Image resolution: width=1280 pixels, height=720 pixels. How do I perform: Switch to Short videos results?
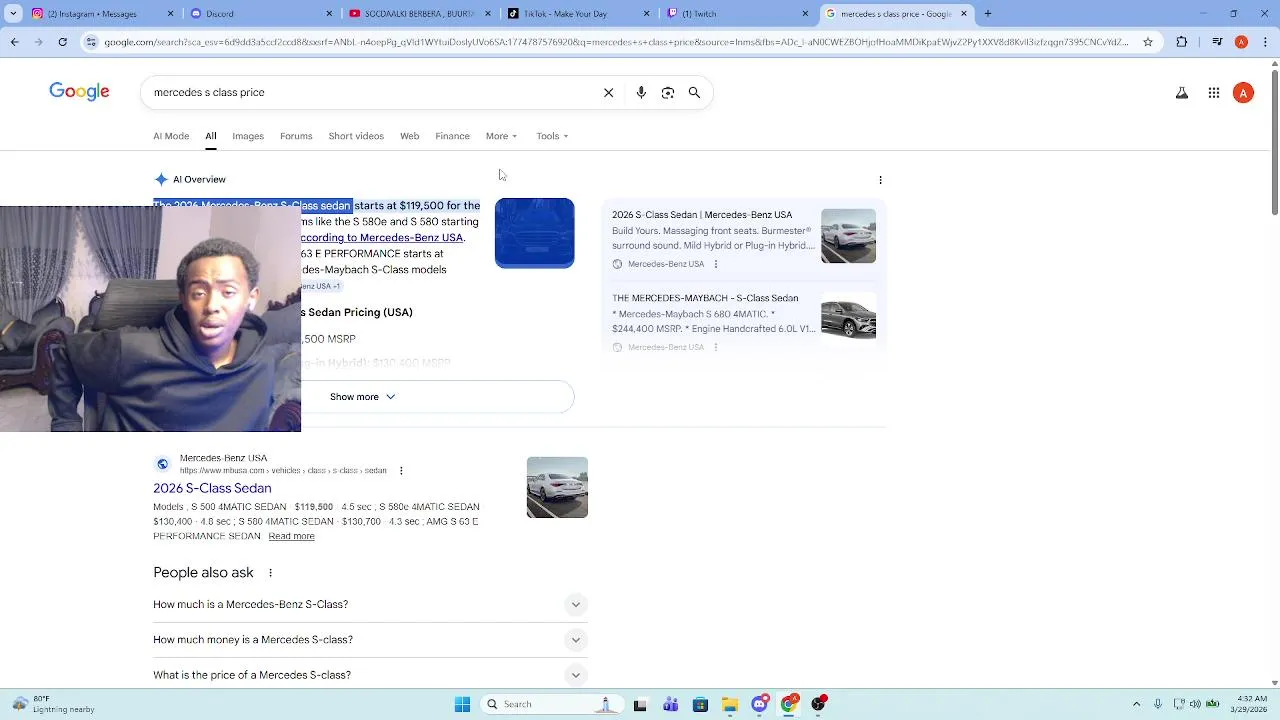356,136
